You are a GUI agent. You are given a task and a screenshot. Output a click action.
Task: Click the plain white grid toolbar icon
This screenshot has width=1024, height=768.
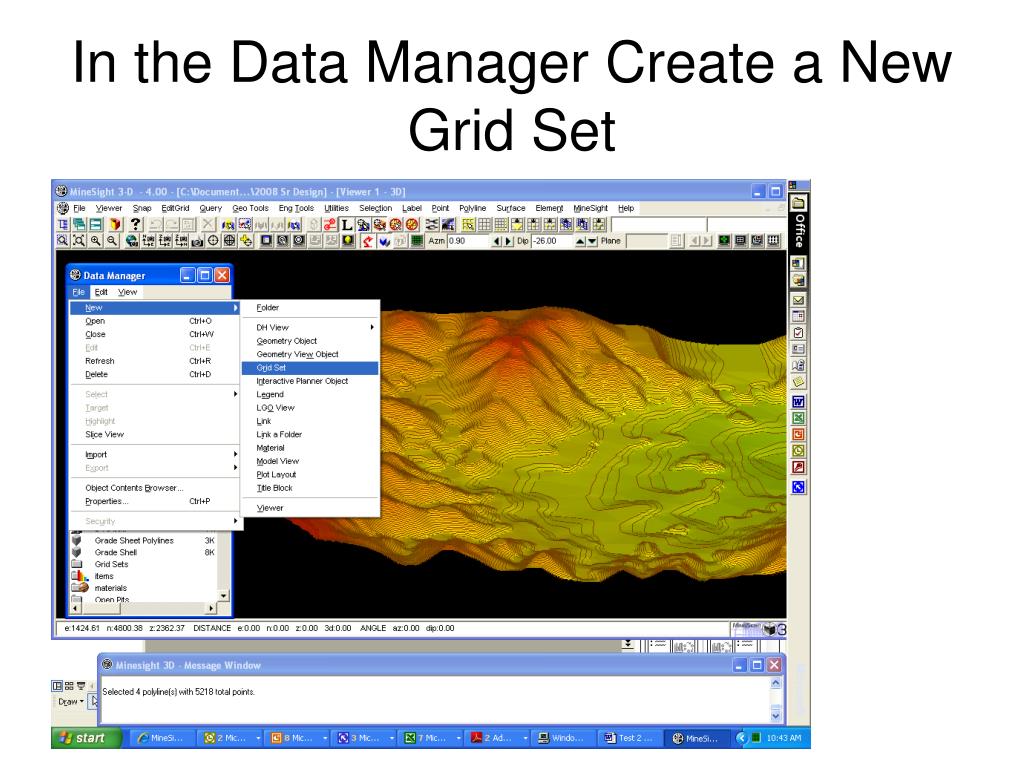point(485,225)
